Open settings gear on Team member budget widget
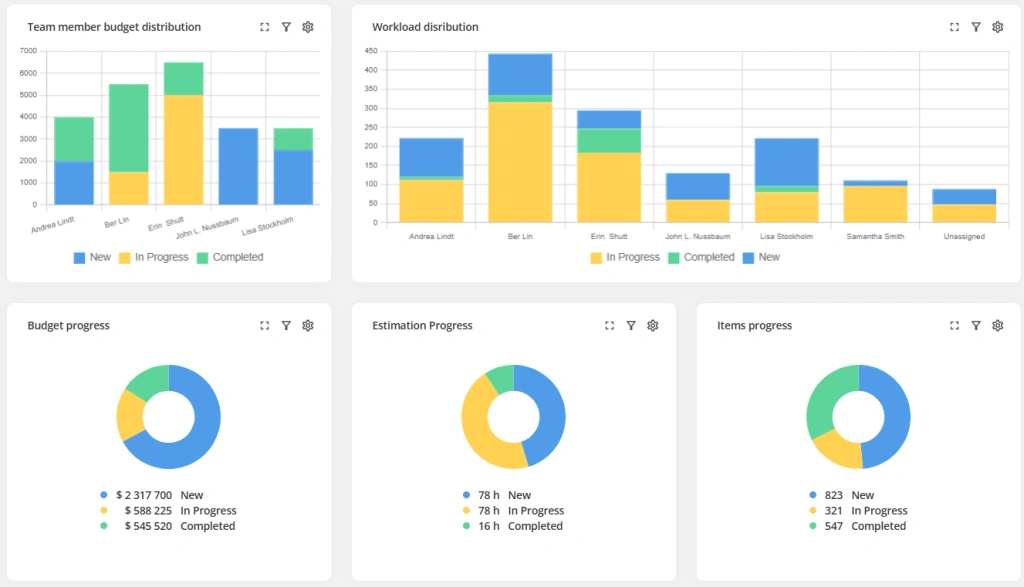1024x587 pixels. [308, 27]
